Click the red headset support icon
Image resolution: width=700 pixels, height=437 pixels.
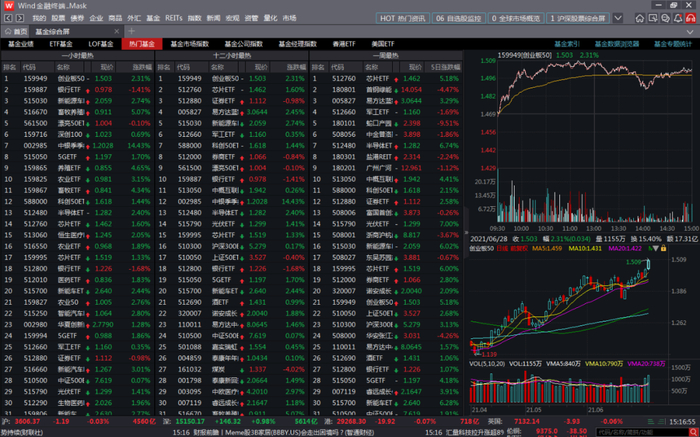point(691,18)
